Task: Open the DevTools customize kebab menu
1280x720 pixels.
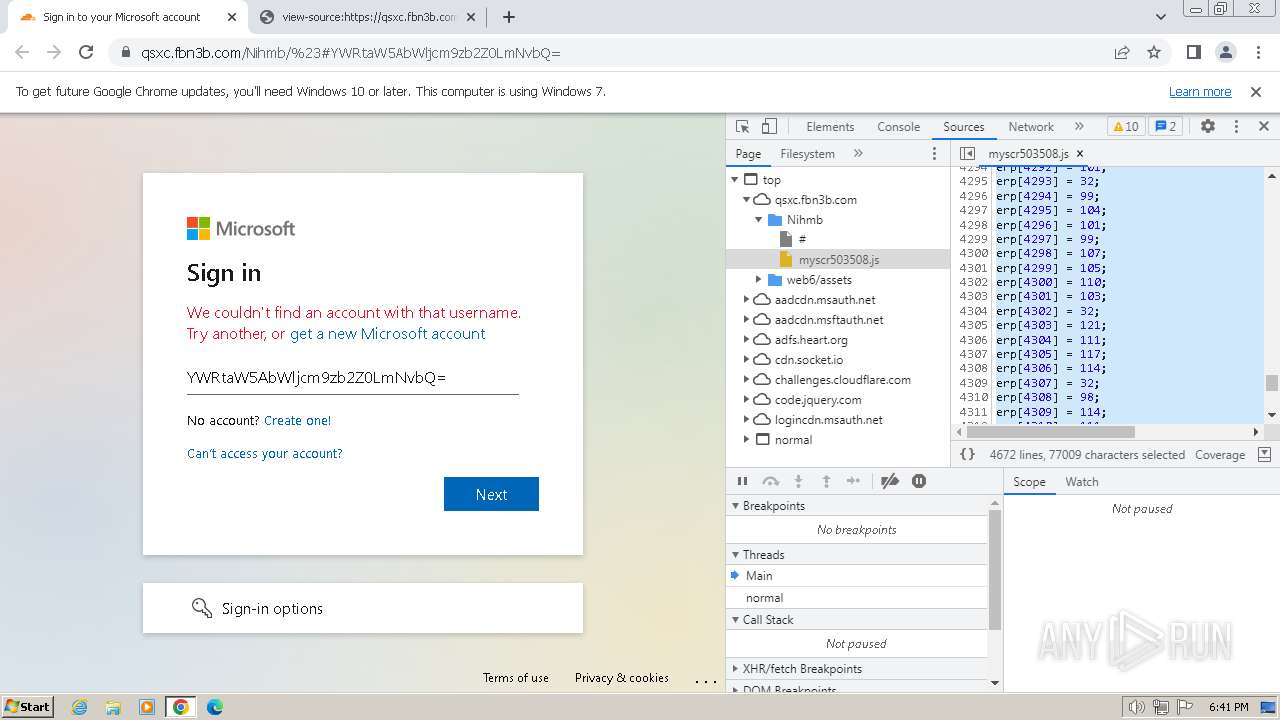Action: pos(1236,127)
